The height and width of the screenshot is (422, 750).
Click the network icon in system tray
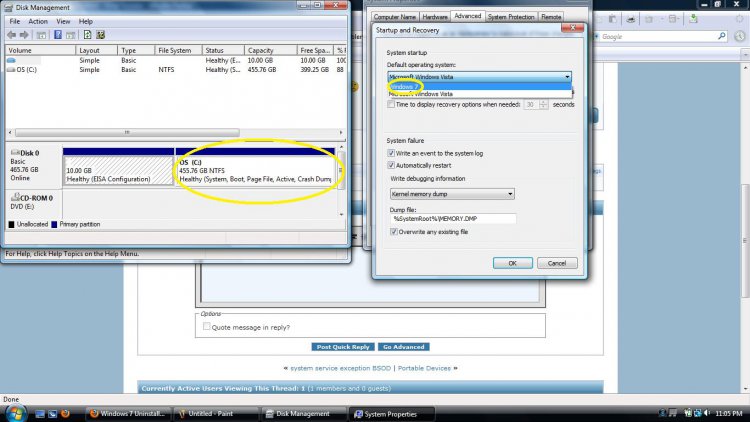pyautogui.click(x=698, y=413)
